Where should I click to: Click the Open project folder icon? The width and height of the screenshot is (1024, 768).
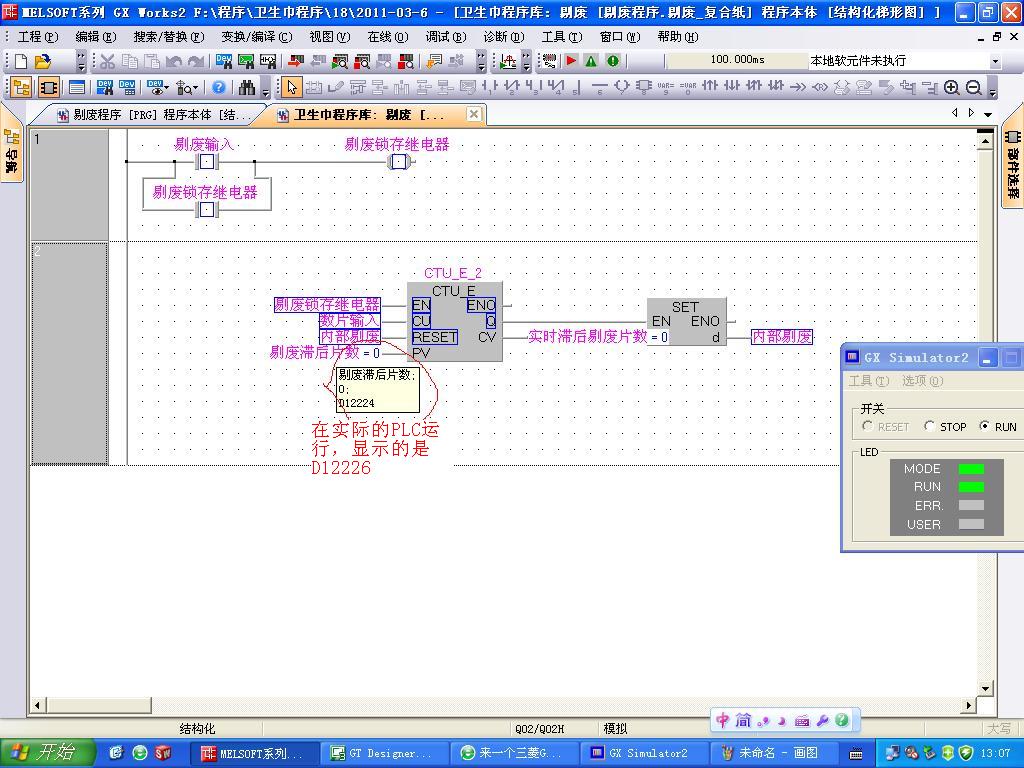[x=42, y=61]
